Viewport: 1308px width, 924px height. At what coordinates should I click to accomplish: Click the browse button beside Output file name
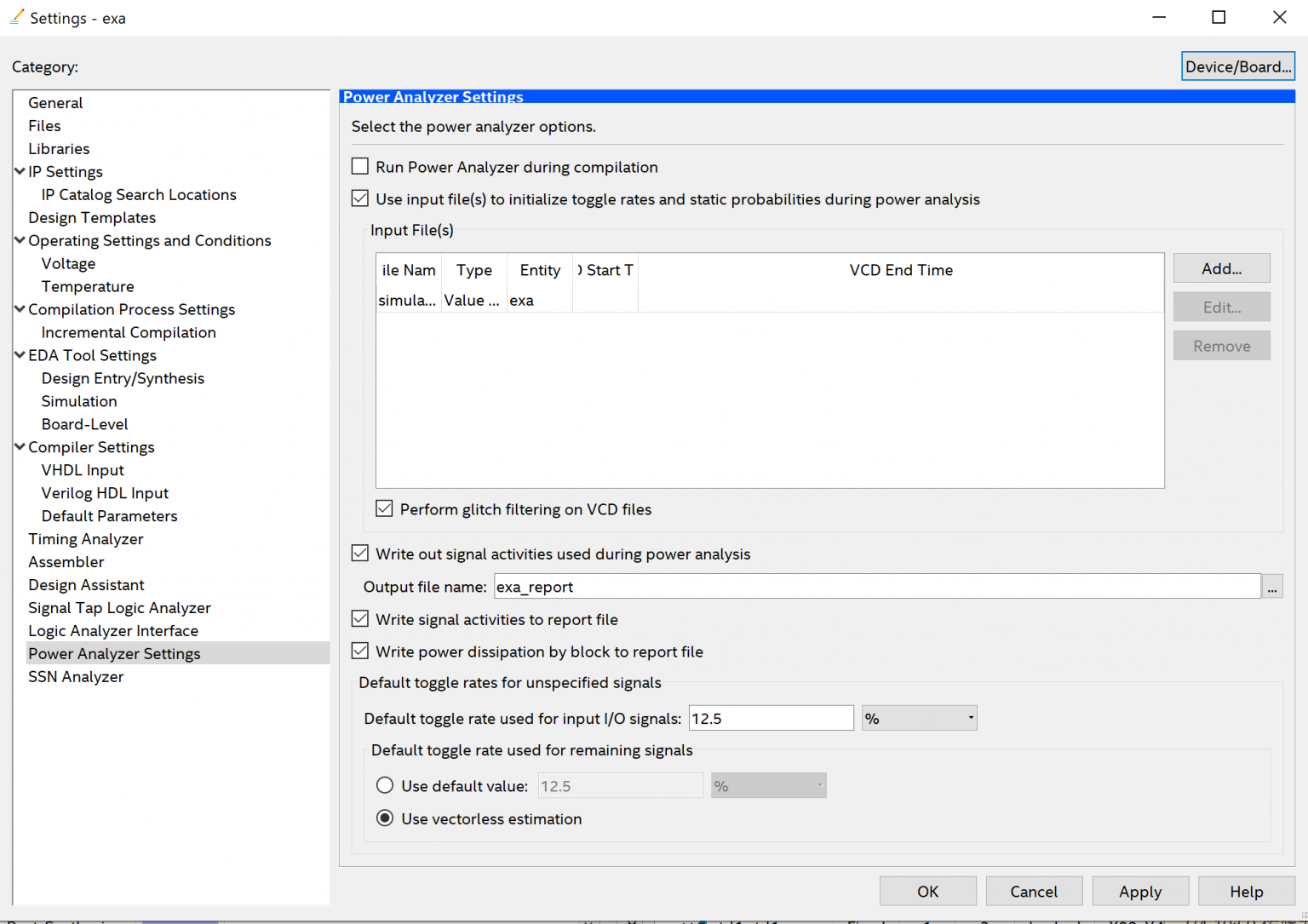pyautogui.click(x=1272, y=587)
